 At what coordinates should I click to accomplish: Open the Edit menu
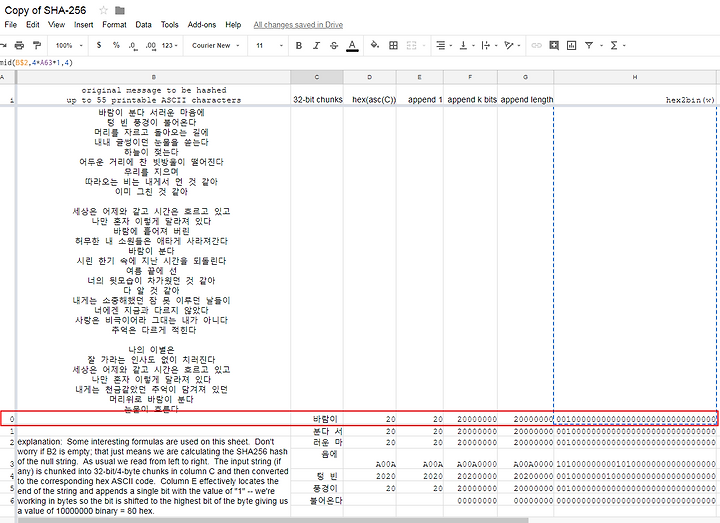point(33,25)
